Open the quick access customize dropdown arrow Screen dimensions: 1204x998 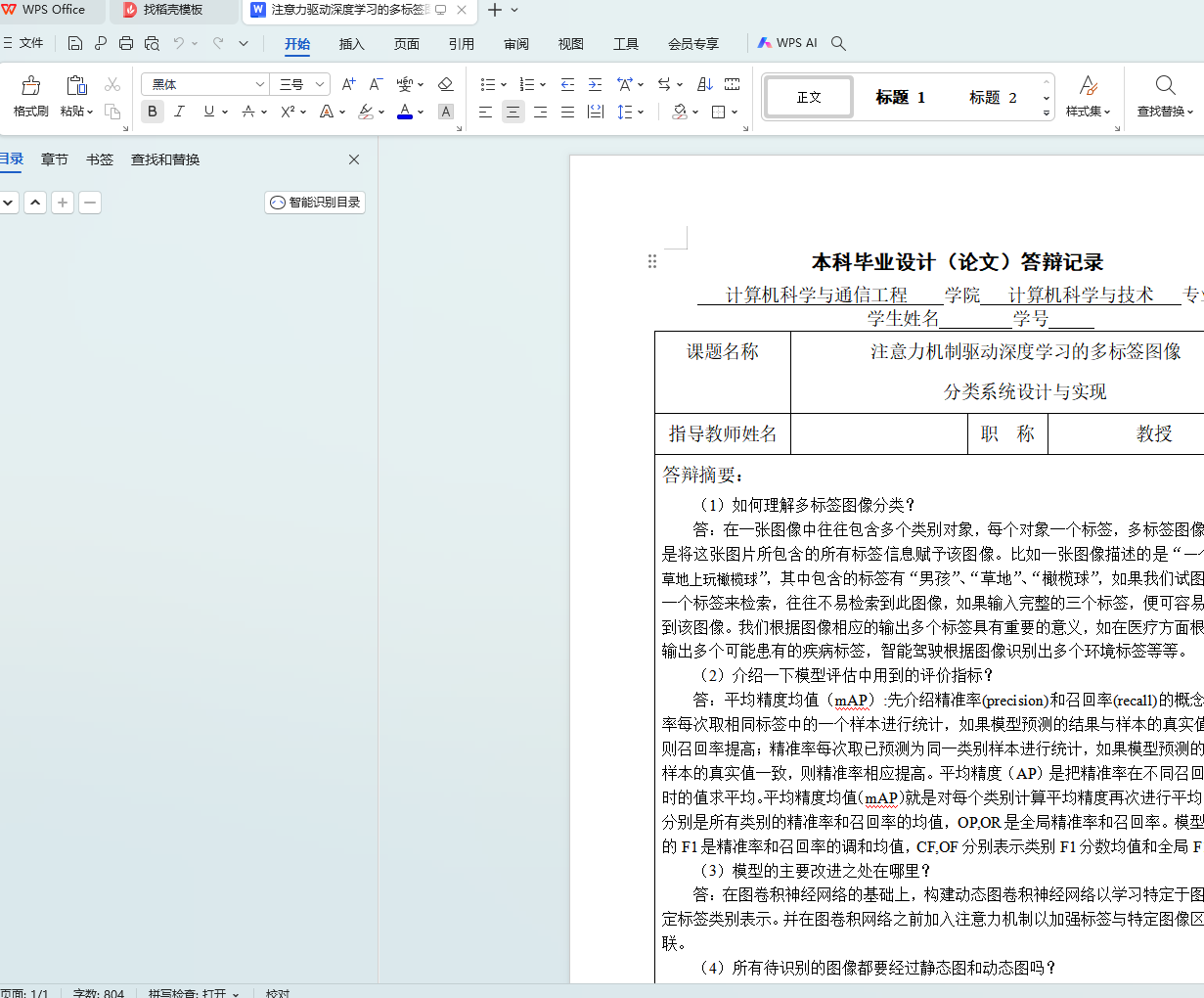pyautogui.click(x=244, y=43)
